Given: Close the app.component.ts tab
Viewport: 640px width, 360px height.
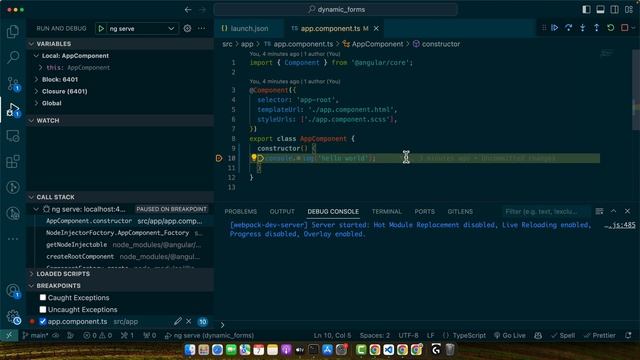Looking at the screenshot, I should pos(376,29).
